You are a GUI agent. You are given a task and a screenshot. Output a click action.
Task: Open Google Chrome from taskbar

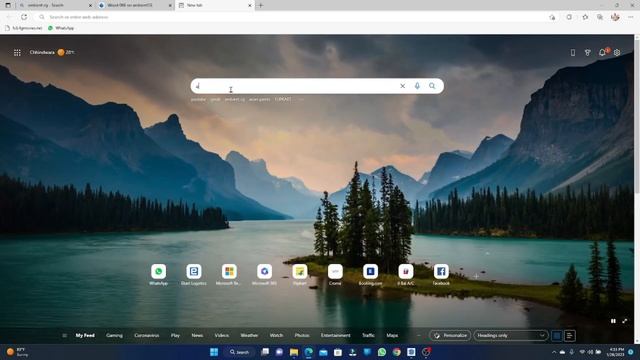click(x=396, y=352)
